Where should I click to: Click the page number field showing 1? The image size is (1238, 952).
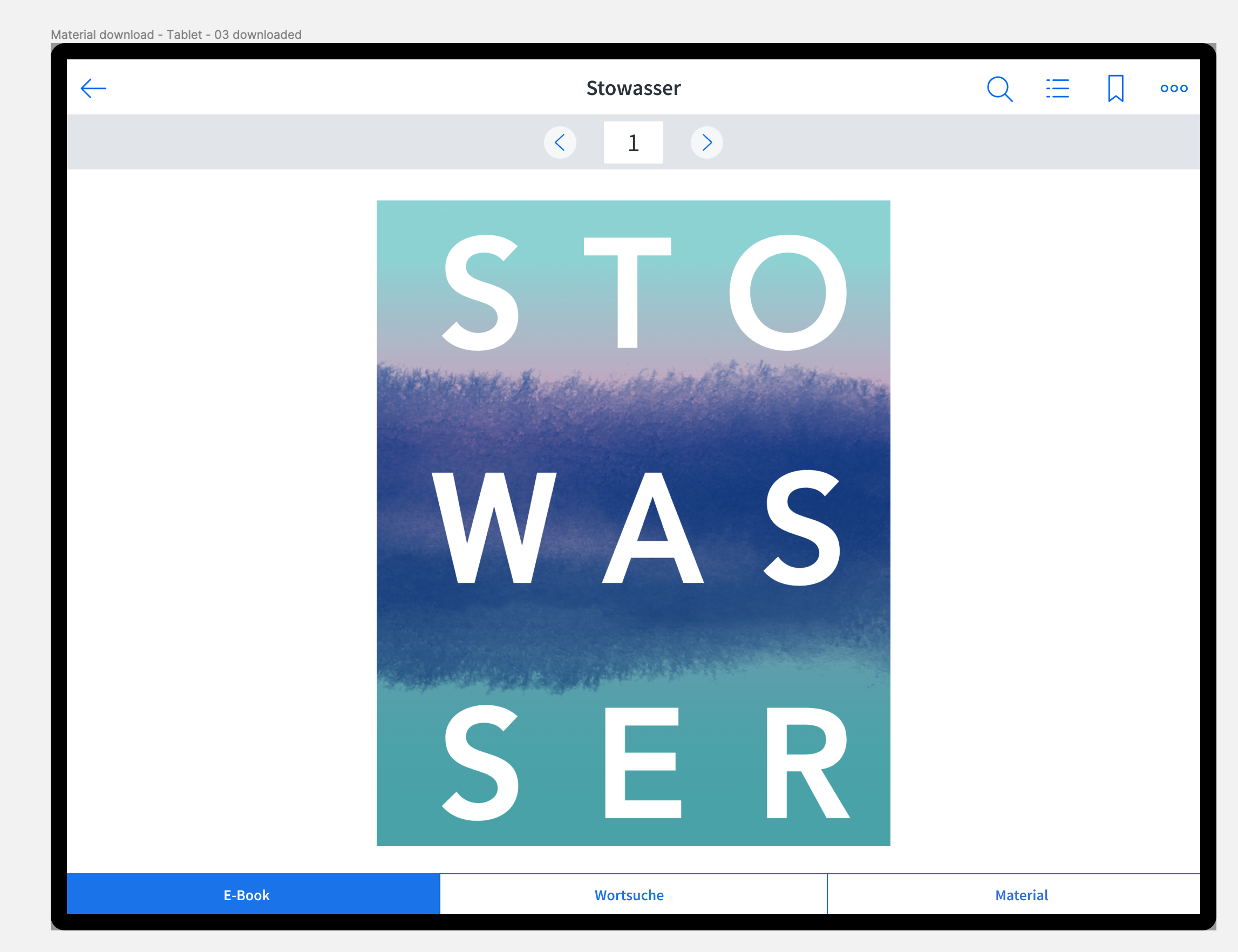point(634,142)
